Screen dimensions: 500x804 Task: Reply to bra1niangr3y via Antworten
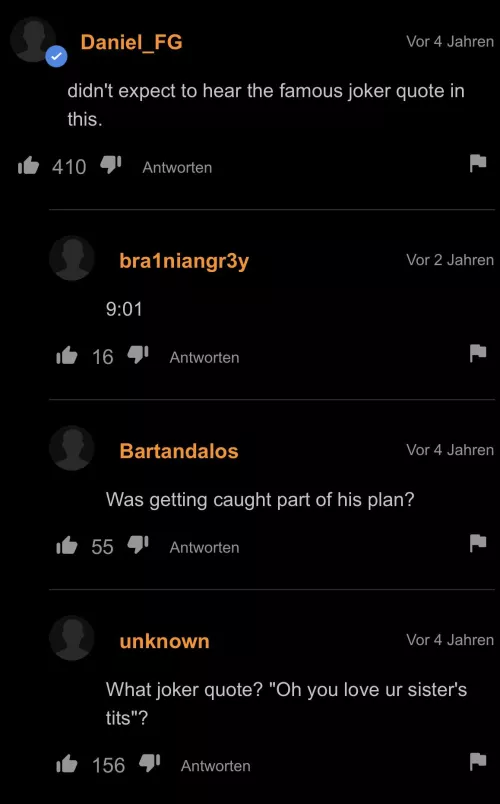click(x=204, y=357)
